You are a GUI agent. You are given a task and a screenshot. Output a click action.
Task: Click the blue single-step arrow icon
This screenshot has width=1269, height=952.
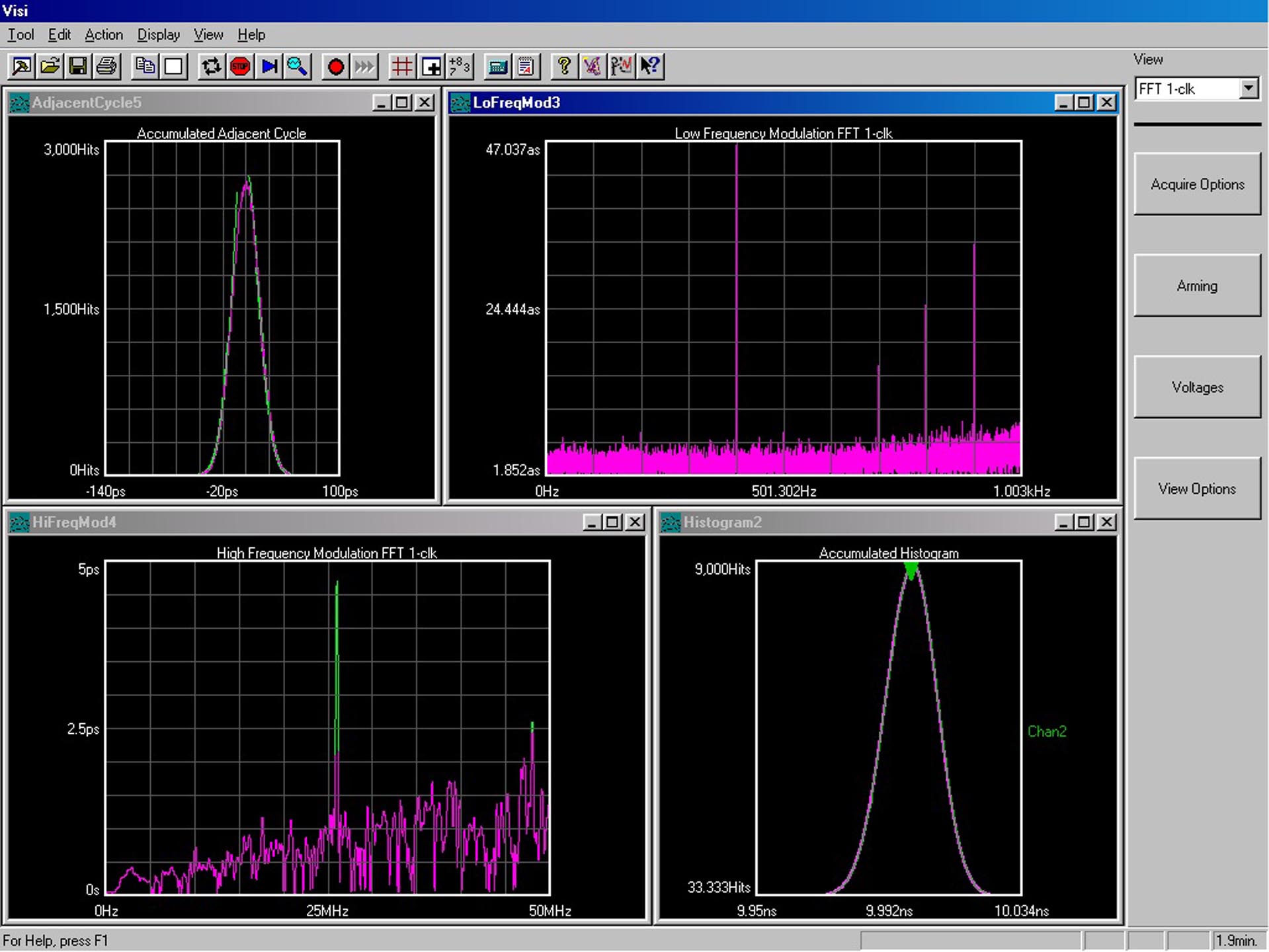(x=268, y=66)
